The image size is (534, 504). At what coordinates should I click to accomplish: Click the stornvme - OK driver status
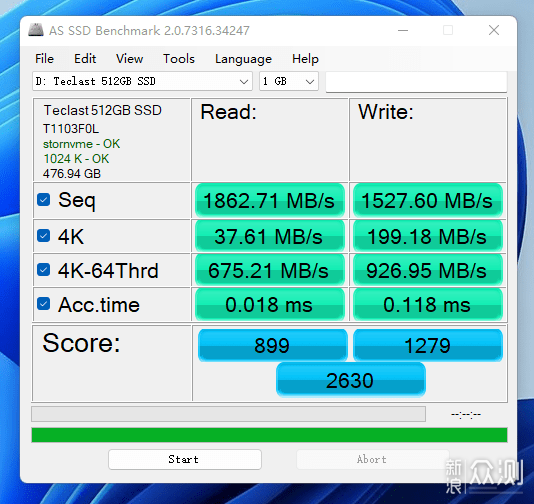point(82,144)
